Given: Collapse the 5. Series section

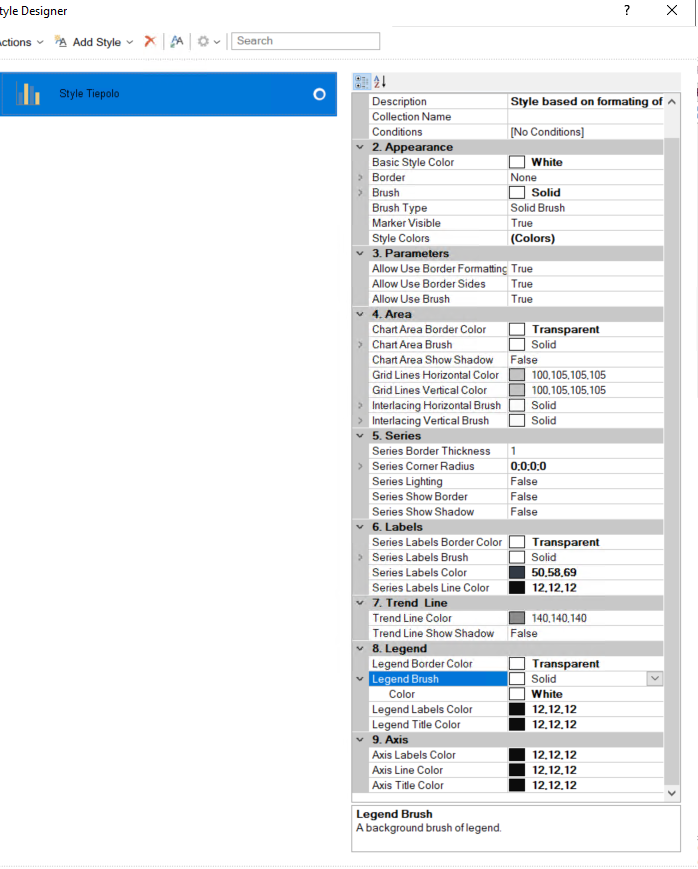Looking at the screenshot, I should [x=360, y=436].
